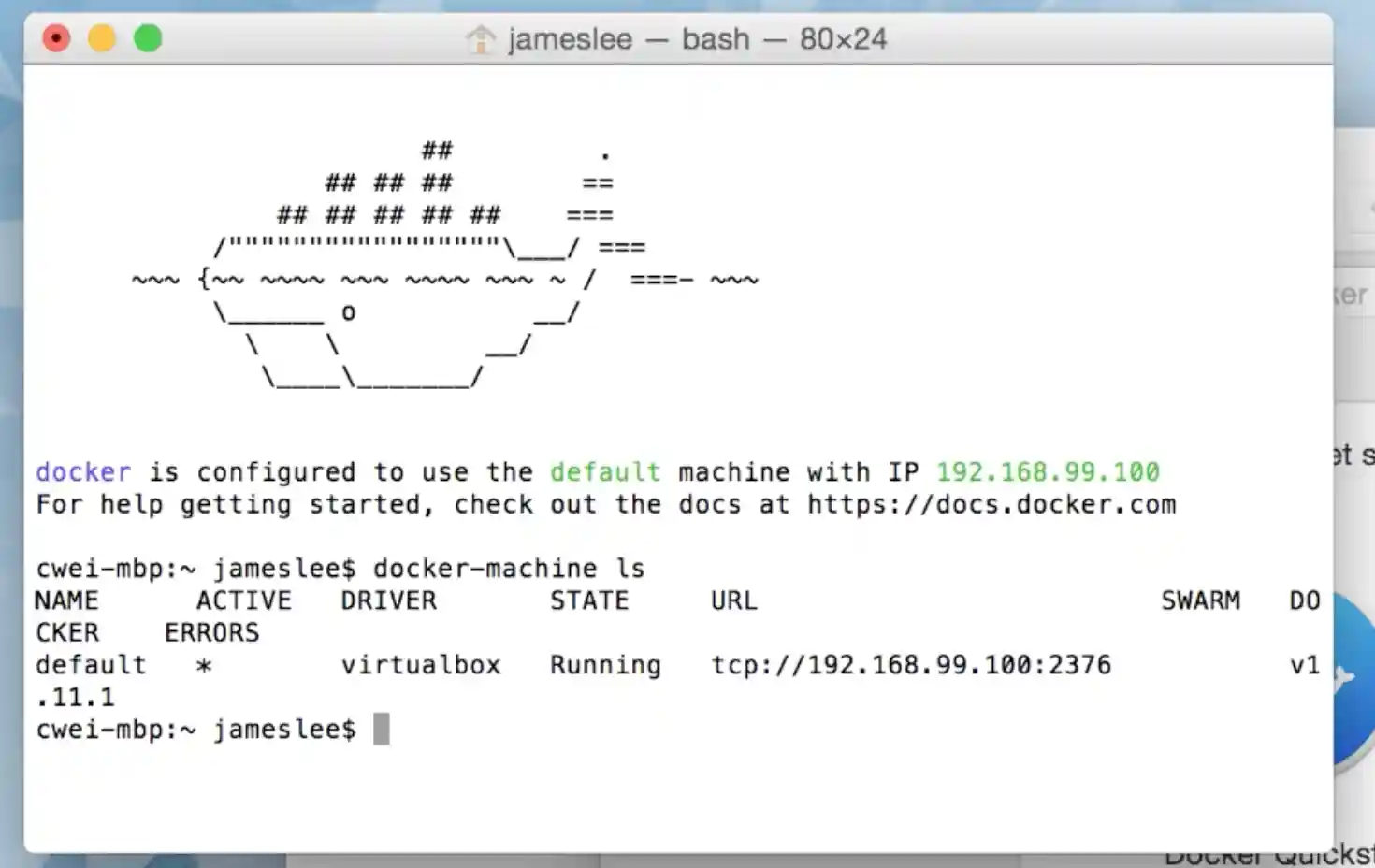
Task: Open the https://docs.docker.com link
Action: pos(991,504)
